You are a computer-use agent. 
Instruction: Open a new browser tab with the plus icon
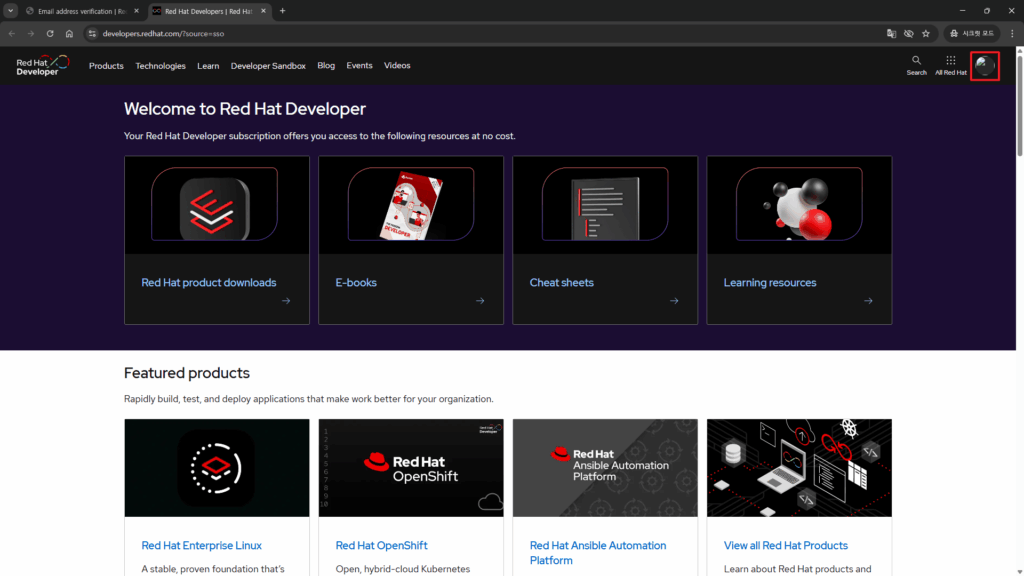[x=282, y=11]
